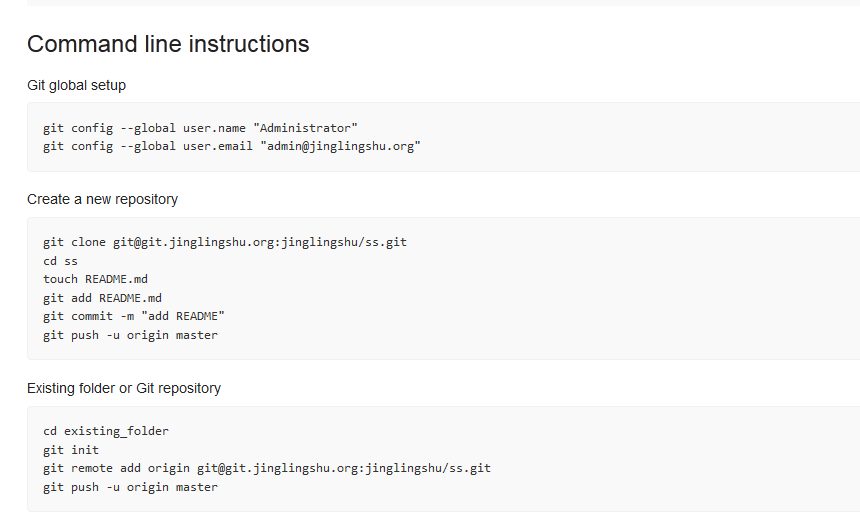Click the word "Administrator" in quotes
860x531 pixels.
point(305,128)
